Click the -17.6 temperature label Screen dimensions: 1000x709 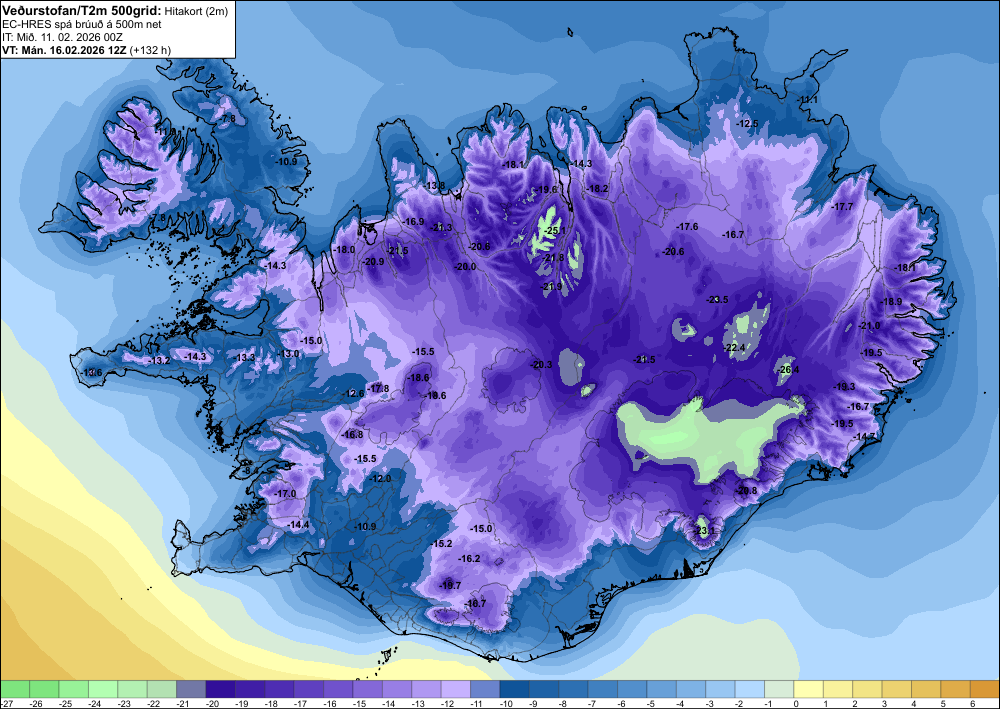[x=688, y=227]
